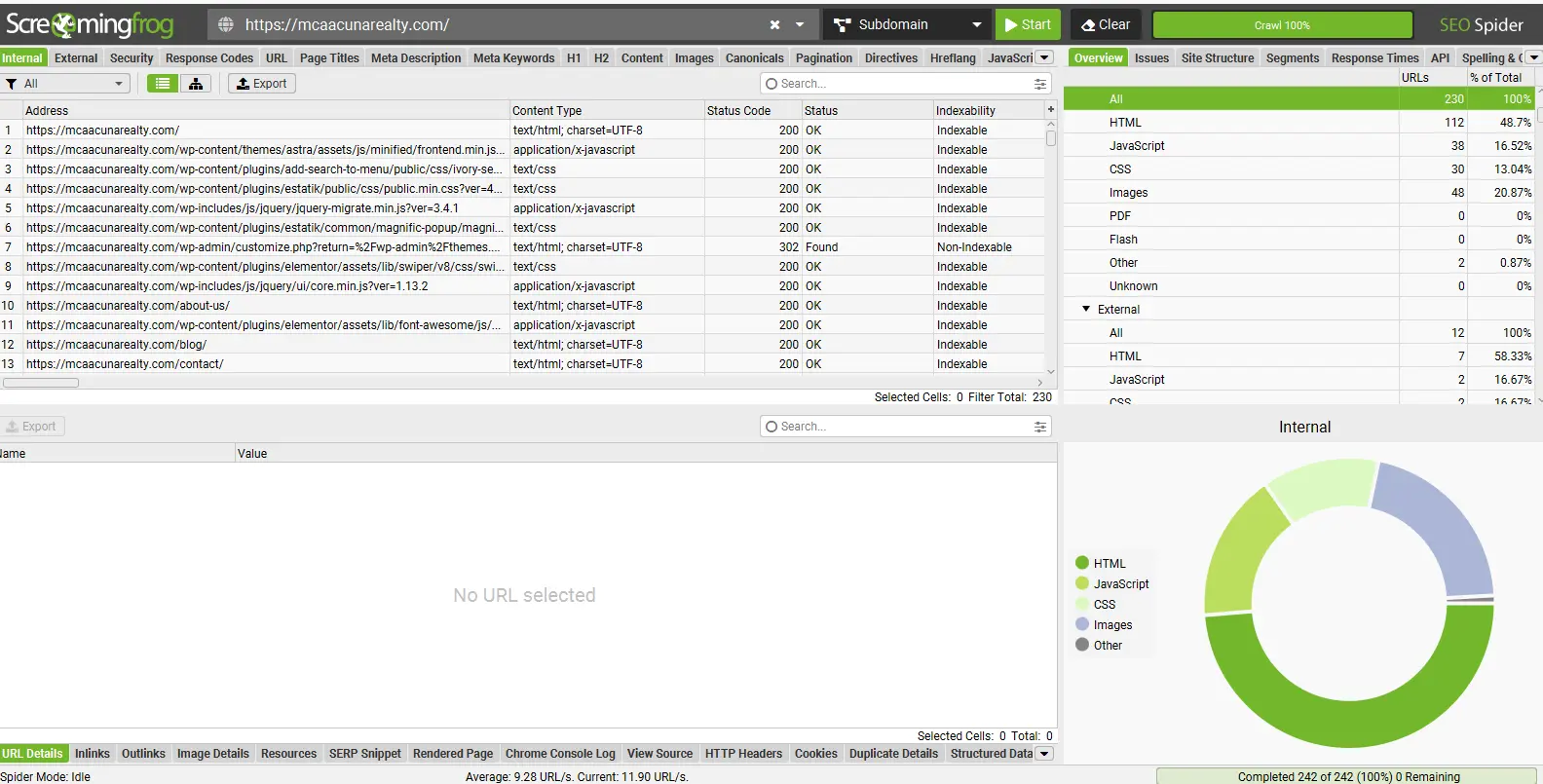Click the Crawl 100% progress bar
The width and height of the screenshot is (1543, 784).
(1282, 25)
